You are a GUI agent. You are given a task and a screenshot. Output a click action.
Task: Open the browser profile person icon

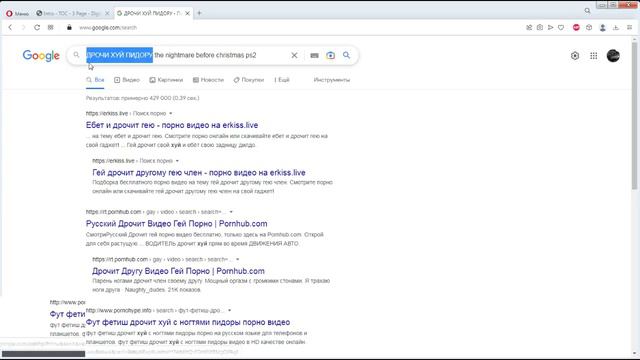point(602,27)
